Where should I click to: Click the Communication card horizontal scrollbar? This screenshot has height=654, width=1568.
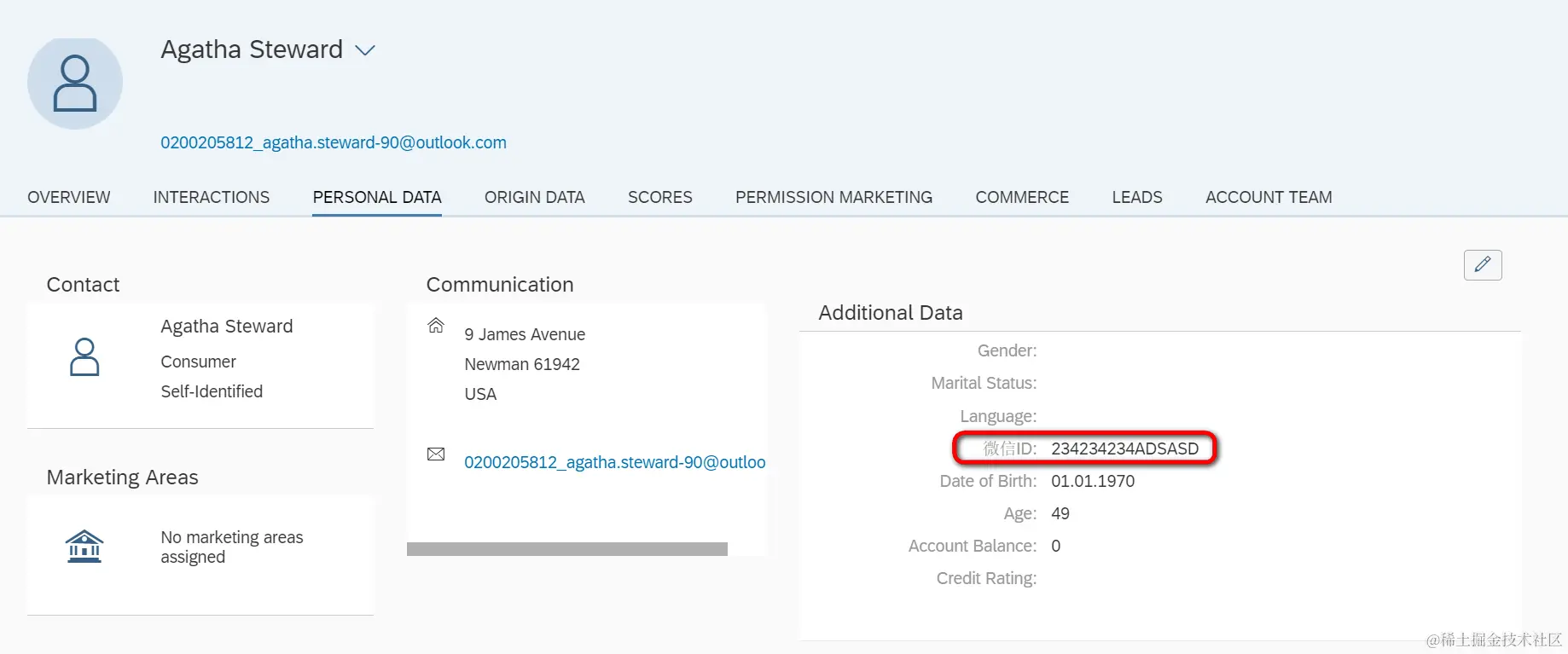(567, 549)
